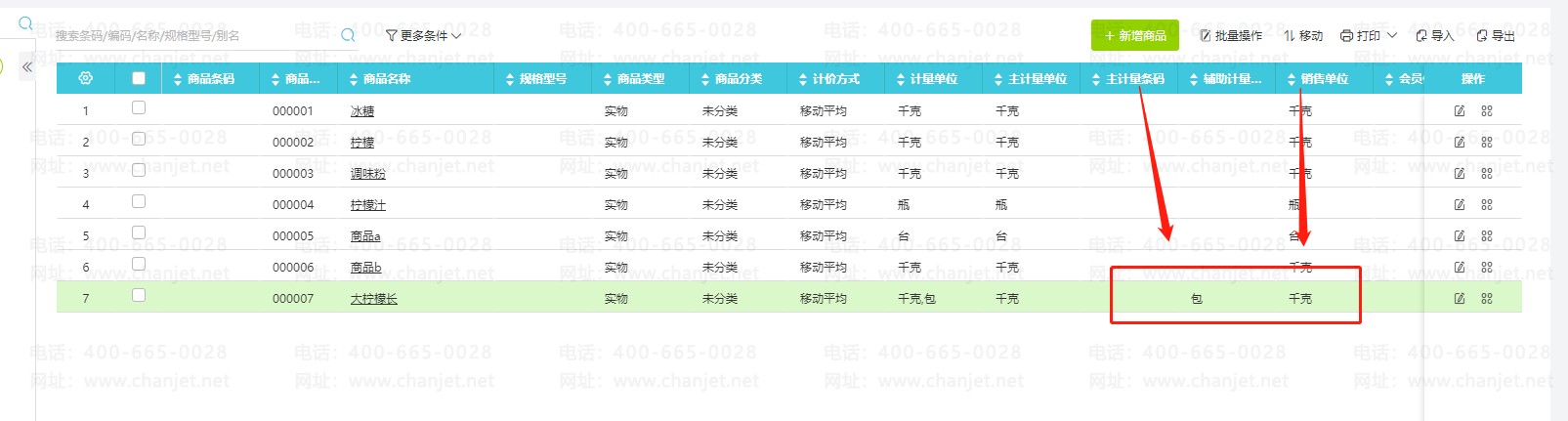Open more-actions grid icon for row 7
Image resolution: width=1568 pixels, height=421 pixels.
[1487, 298]
